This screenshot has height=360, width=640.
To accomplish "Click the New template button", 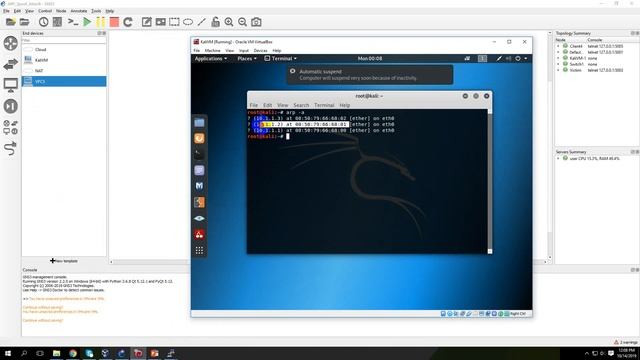I will pyautogui.click(x=64, y=261).
